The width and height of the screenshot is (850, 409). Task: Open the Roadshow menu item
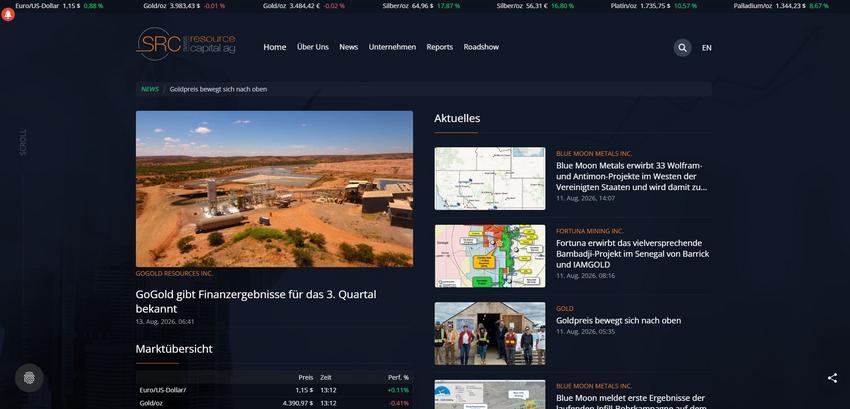coord(481,47)
